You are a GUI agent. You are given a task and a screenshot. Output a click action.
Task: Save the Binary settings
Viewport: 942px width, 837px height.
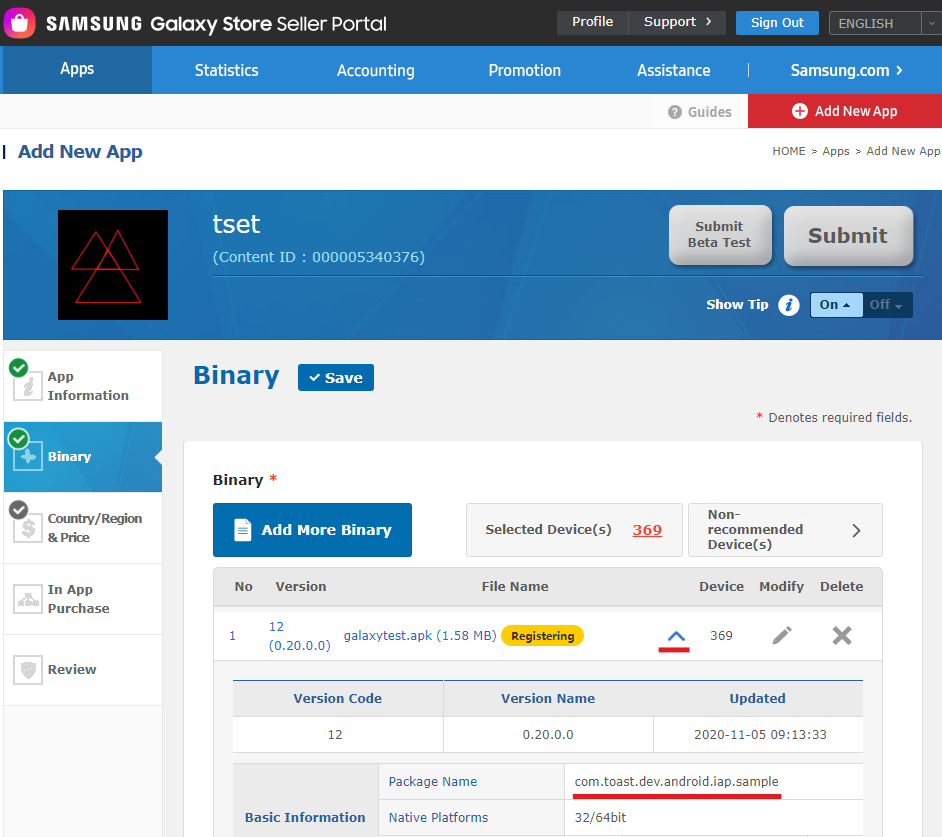(x=336, y=377)
